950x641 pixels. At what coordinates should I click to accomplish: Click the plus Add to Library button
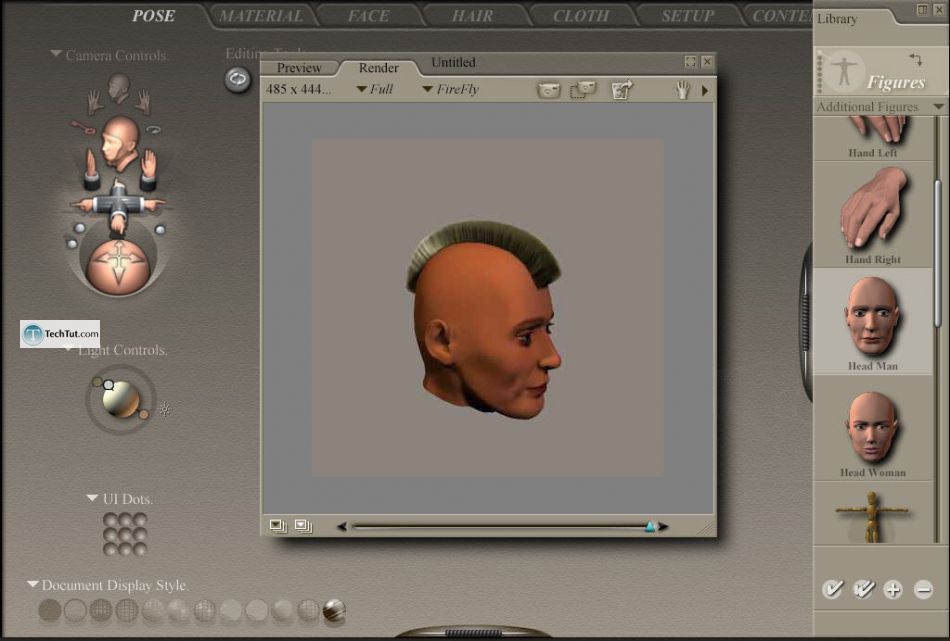click(892, 589)
